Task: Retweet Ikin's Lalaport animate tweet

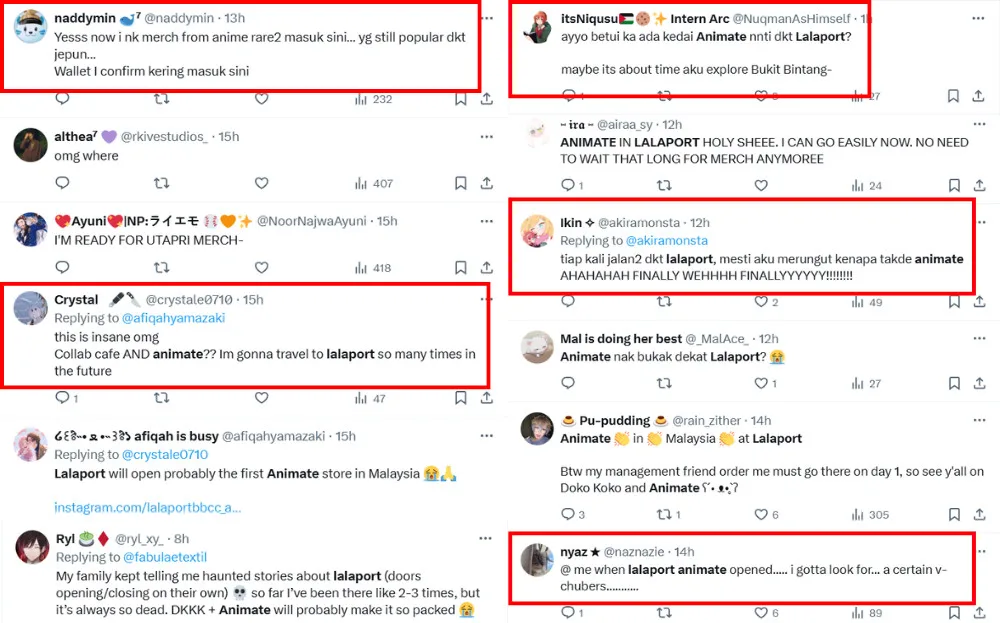Action: click(x=664, y=302)
